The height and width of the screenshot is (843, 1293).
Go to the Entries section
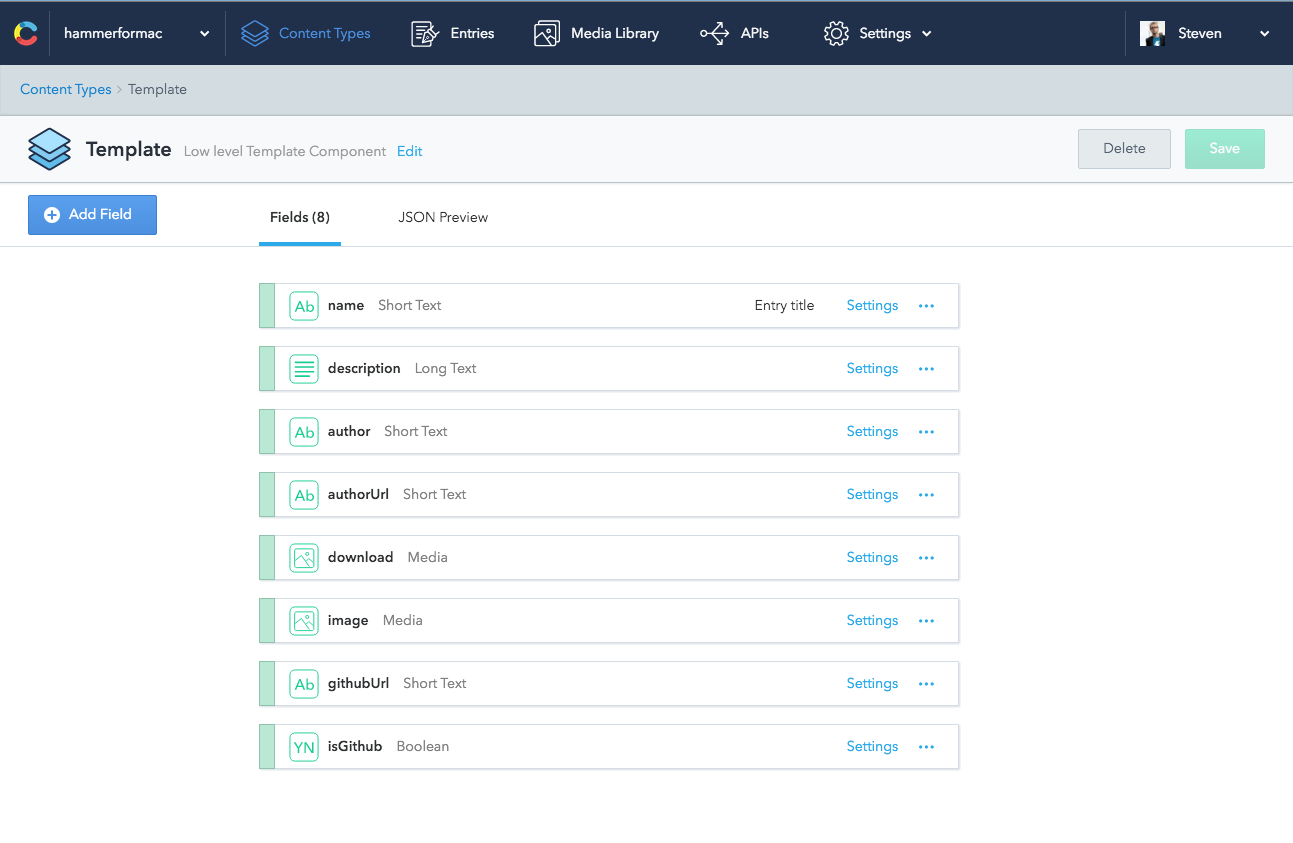453,33
